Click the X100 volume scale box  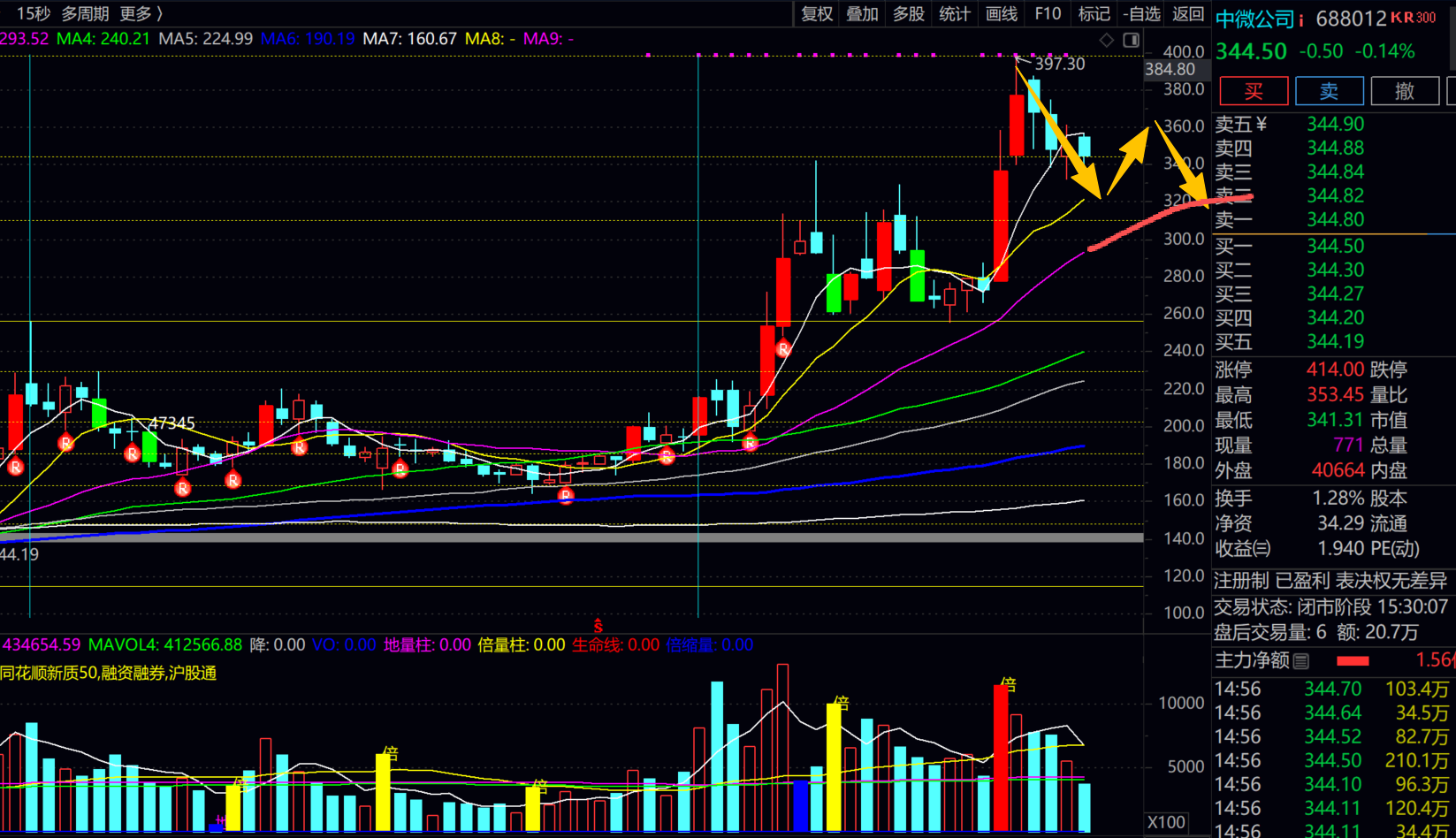(1166, 822)
